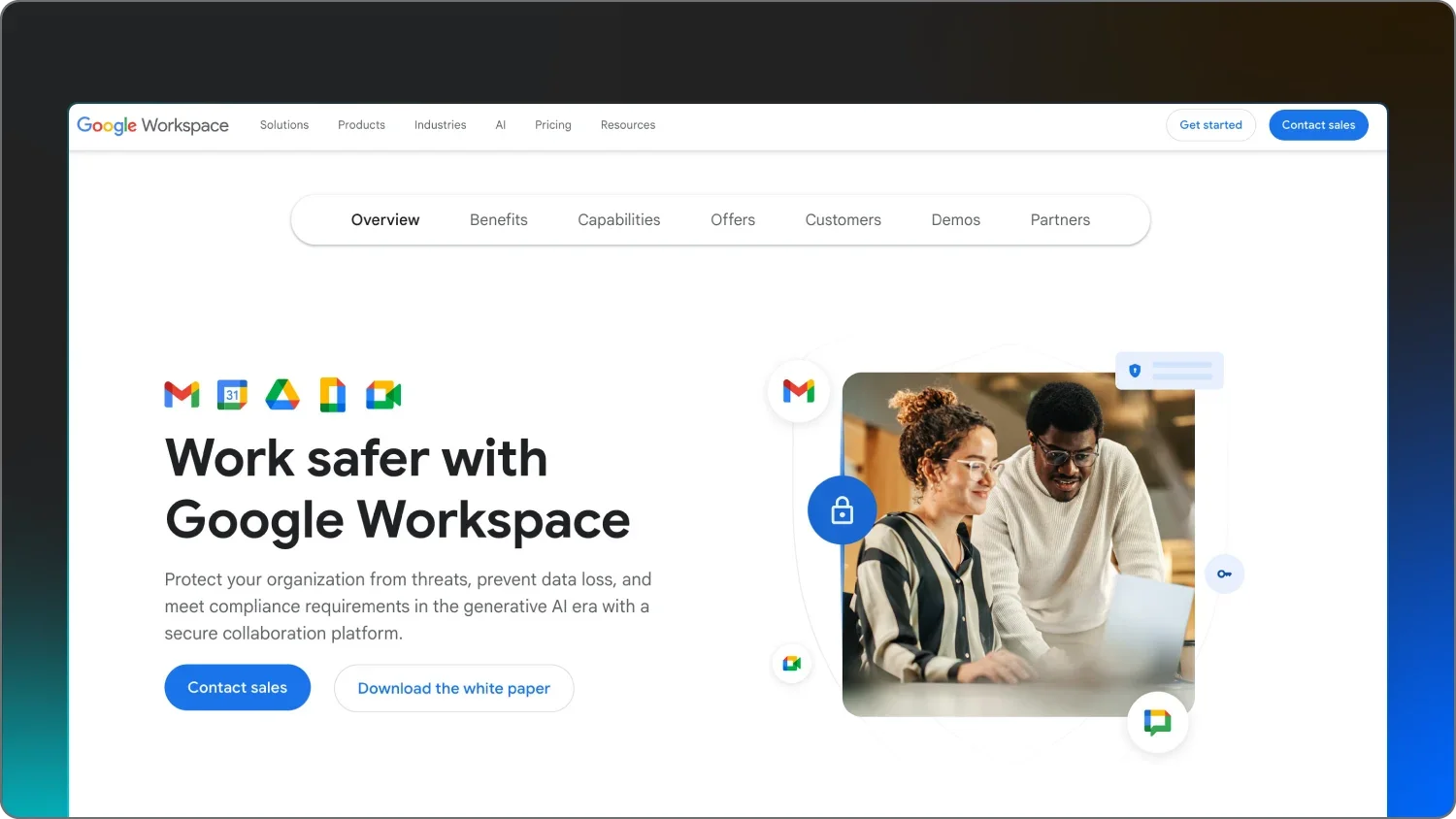Click the floating Gmail bubble near photo
This screenshot has height=819, width=1456.
click(x=799, y=391)
